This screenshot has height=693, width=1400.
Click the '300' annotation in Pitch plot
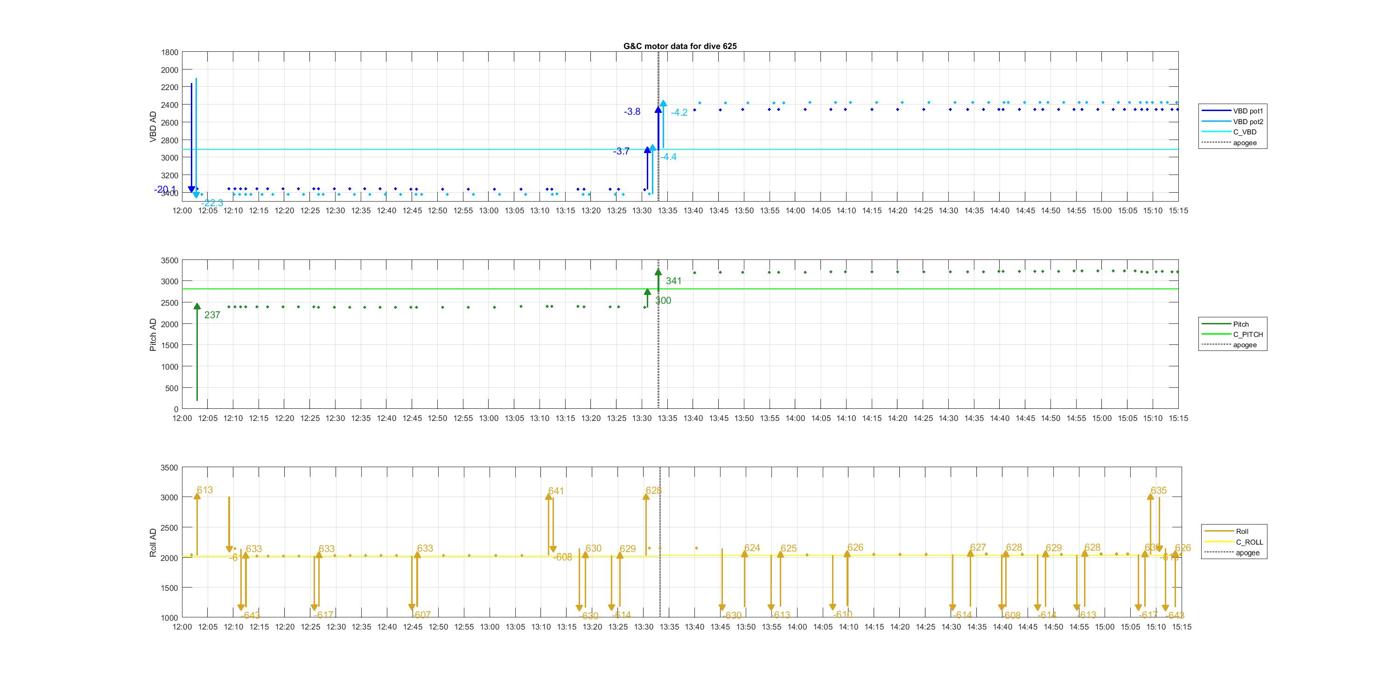click(663, 300)
